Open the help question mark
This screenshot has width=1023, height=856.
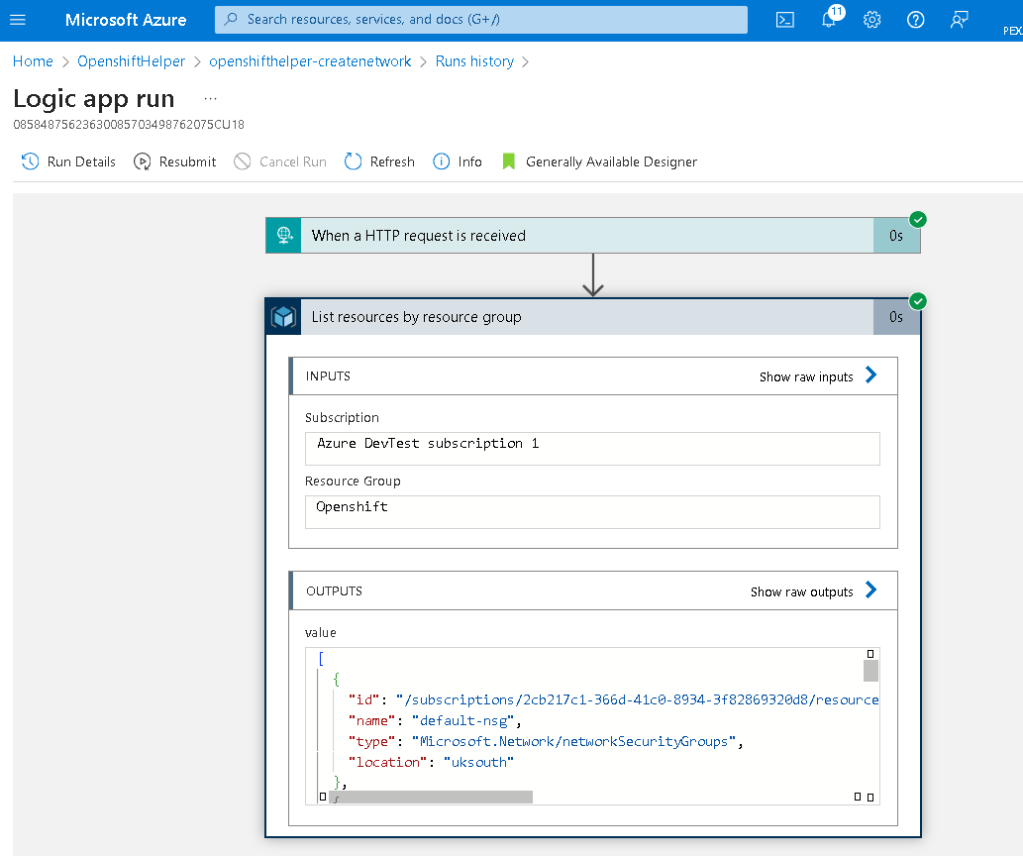(915, 20)
